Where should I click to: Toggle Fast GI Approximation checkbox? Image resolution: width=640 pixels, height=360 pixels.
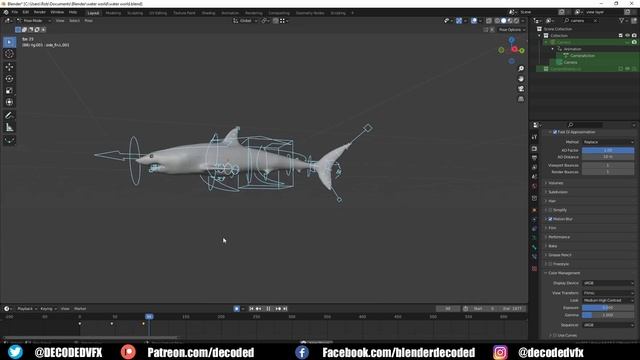click(555, 132)
